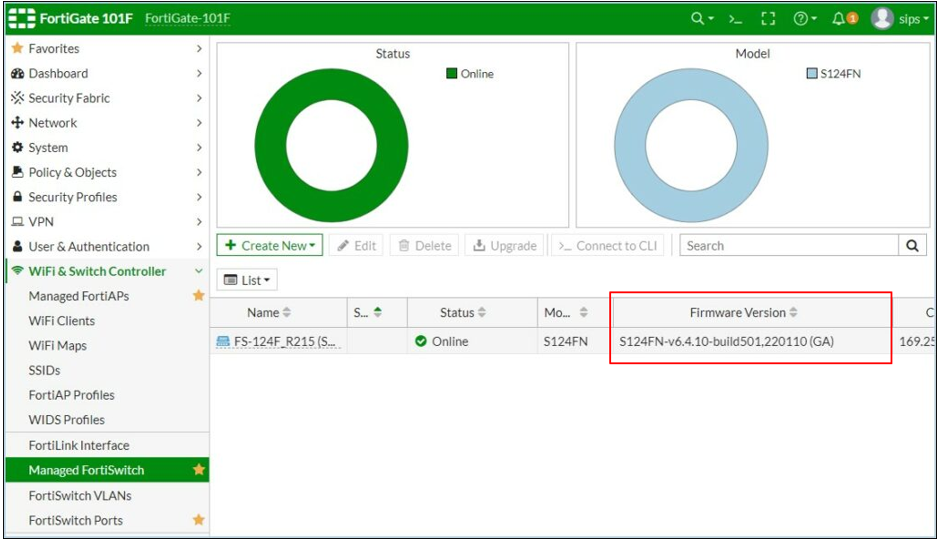The height and width of the screenshot is (542, 941).
Task: Open the Create New dropdown
Action: click(269, 245)
